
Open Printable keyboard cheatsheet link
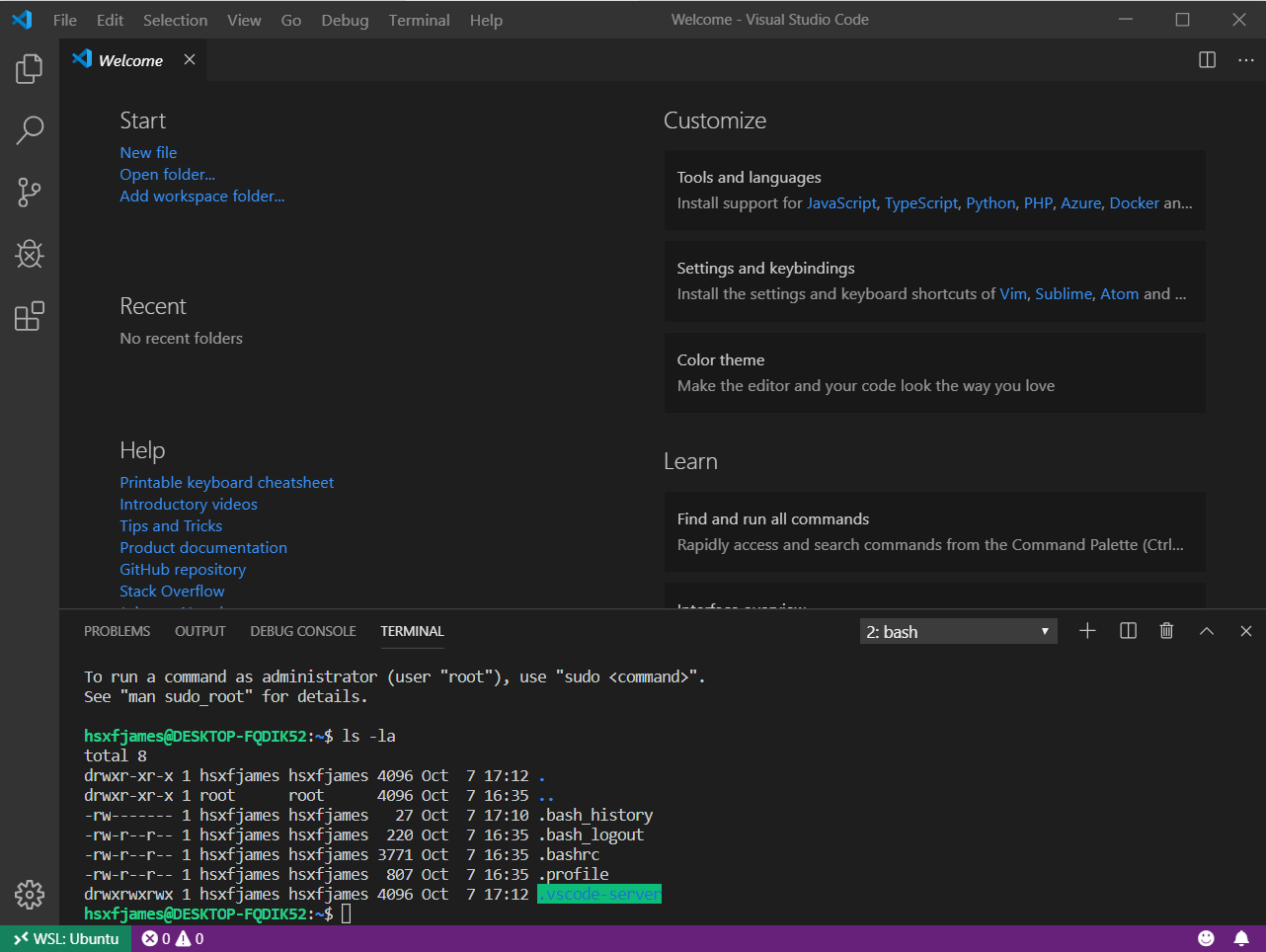point(227,482)
